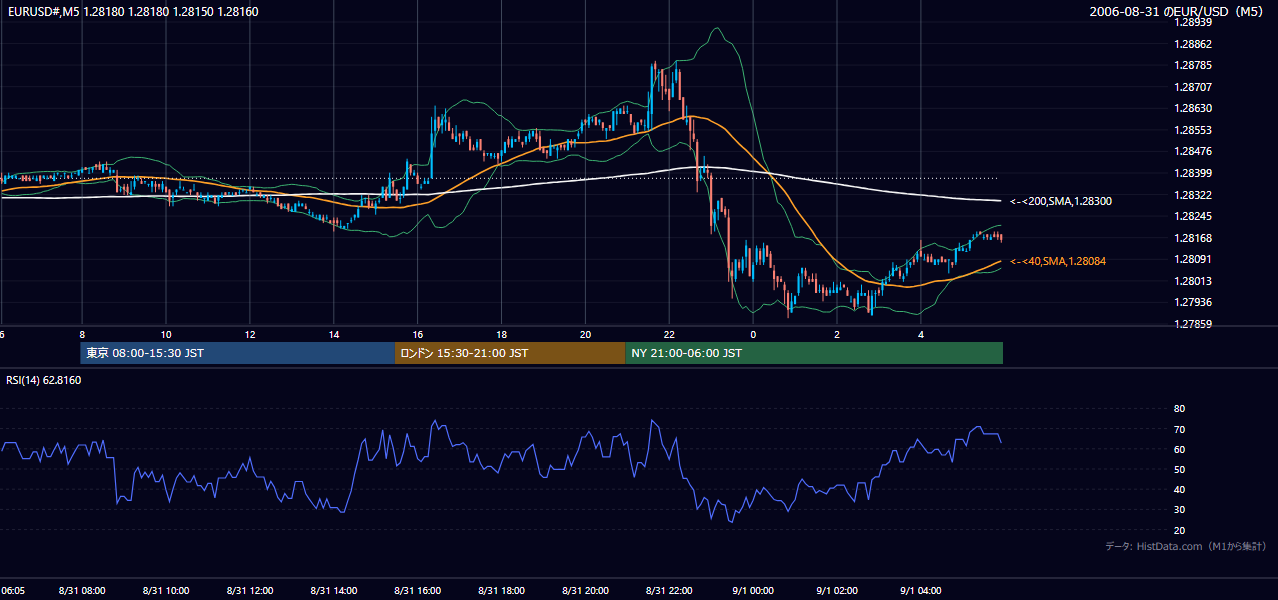Click the 8/31 16:00 bottom time label
Screen dimensions: 1278x600
[x=418, y=591]
